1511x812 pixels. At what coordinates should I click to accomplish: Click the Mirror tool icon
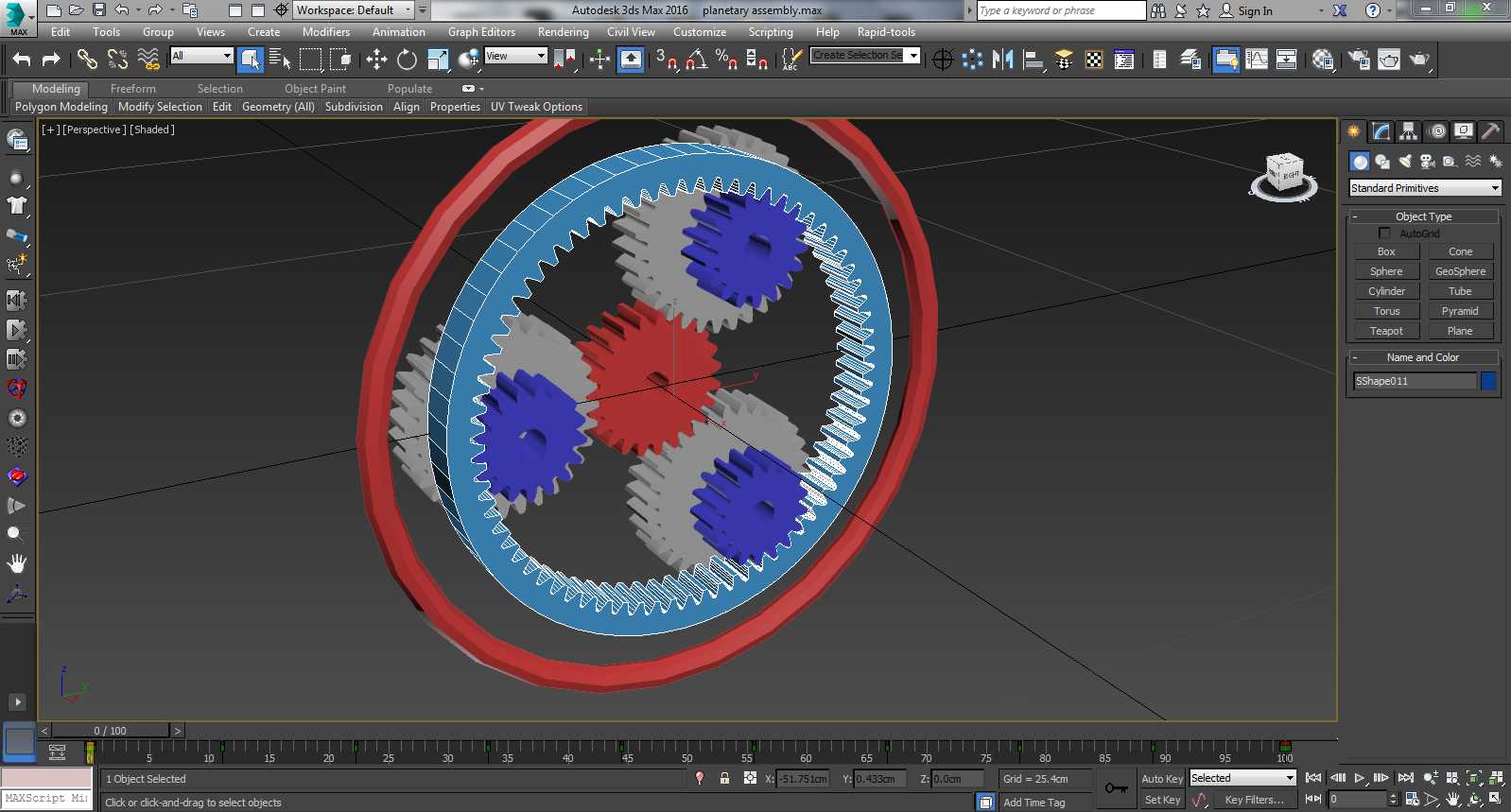click(x=1003, y=60)
